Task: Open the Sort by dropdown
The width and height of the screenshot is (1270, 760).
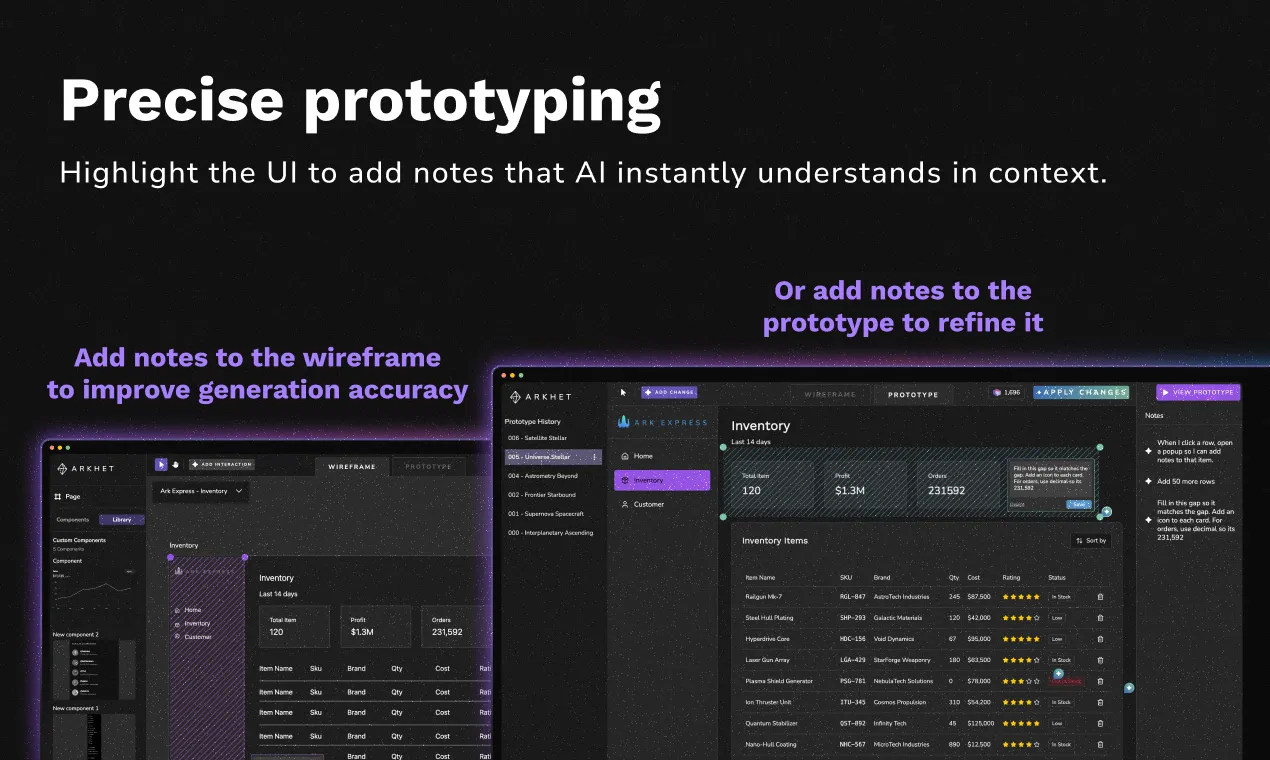Action: pos(1090,540)
